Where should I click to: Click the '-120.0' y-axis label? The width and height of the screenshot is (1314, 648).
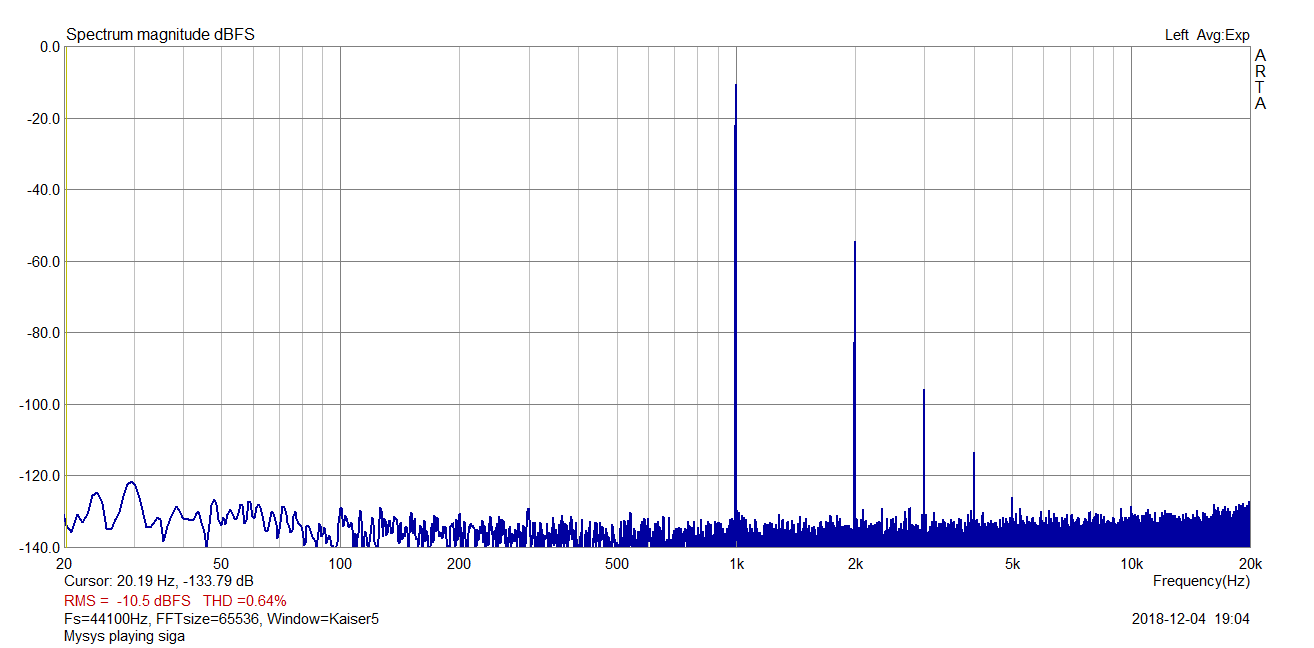tap(42, 476)
